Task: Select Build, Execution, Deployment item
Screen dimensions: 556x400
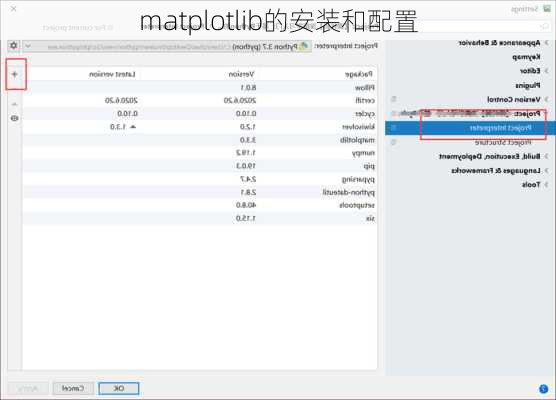Action: click(490, 156)
